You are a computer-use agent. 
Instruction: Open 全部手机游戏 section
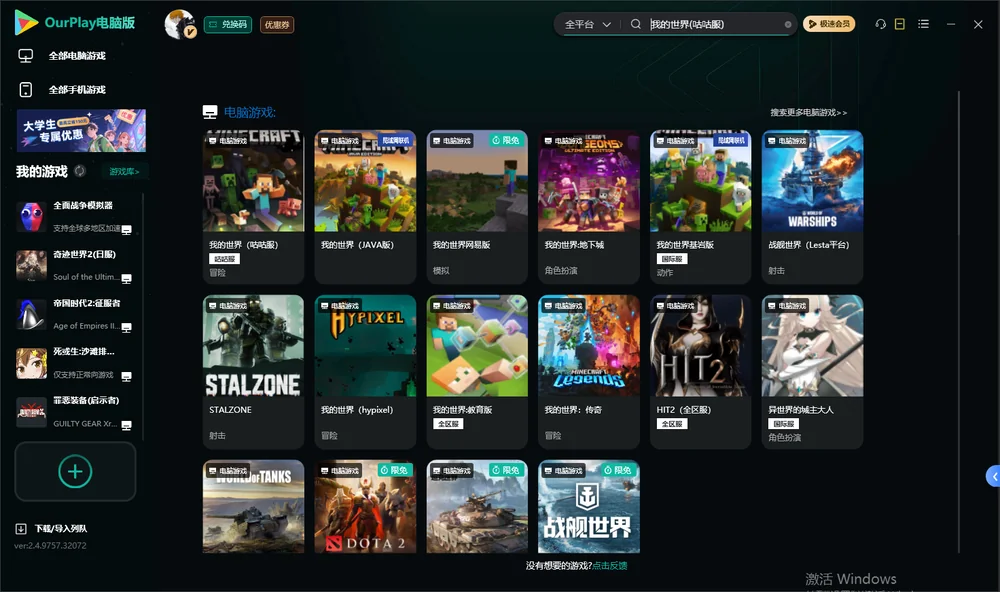(x=77, y=90)
